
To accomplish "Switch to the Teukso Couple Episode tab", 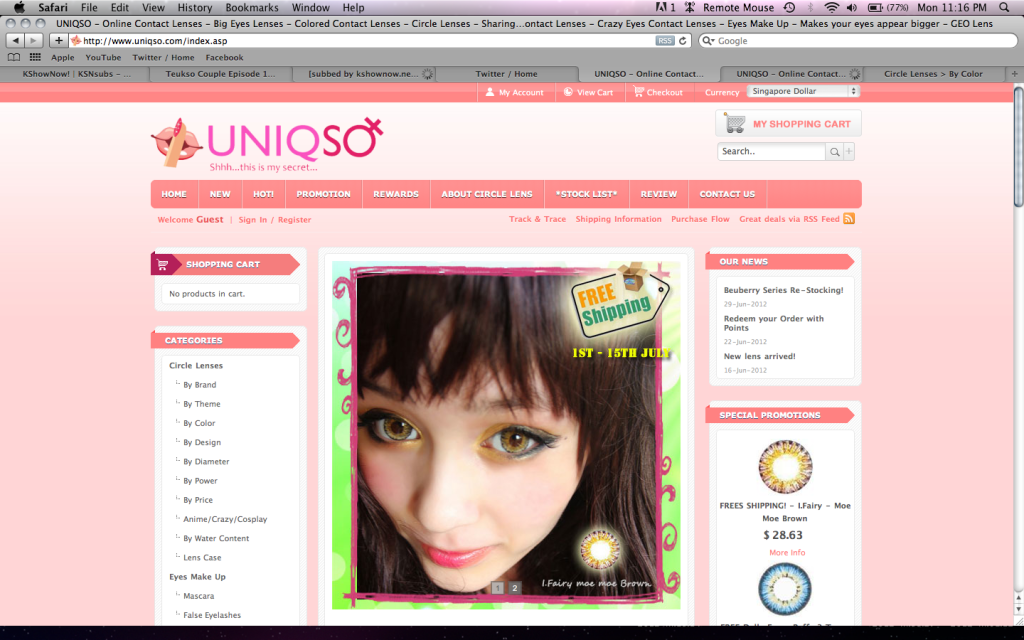I will pyautogui.click(x=221, y=74).
